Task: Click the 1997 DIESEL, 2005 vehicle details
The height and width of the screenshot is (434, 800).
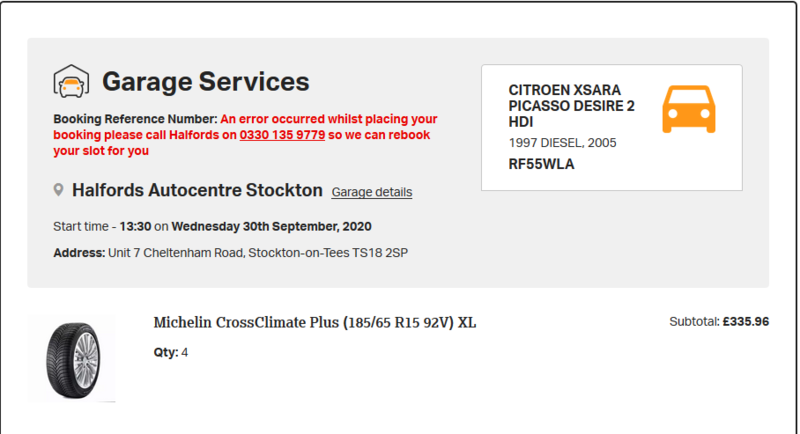Action: pos(563,143)
